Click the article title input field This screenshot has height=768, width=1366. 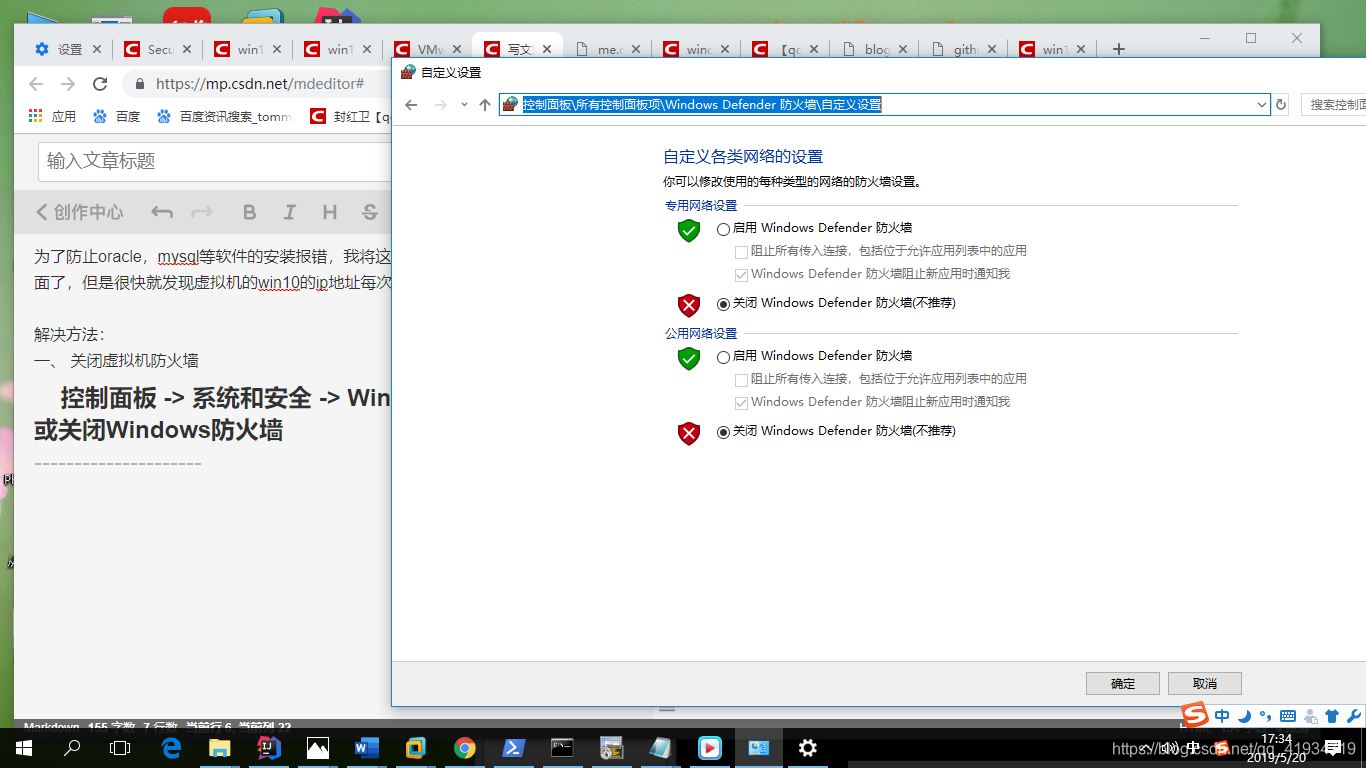[214, 161]
